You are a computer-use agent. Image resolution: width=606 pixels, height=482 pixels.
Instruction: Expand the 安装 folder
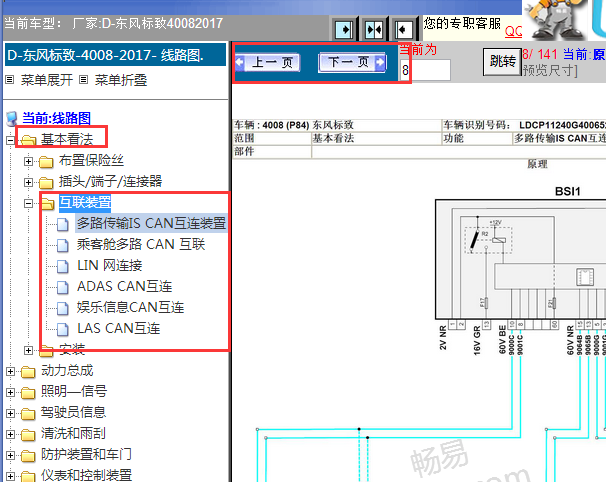click(x=28, y=350)
